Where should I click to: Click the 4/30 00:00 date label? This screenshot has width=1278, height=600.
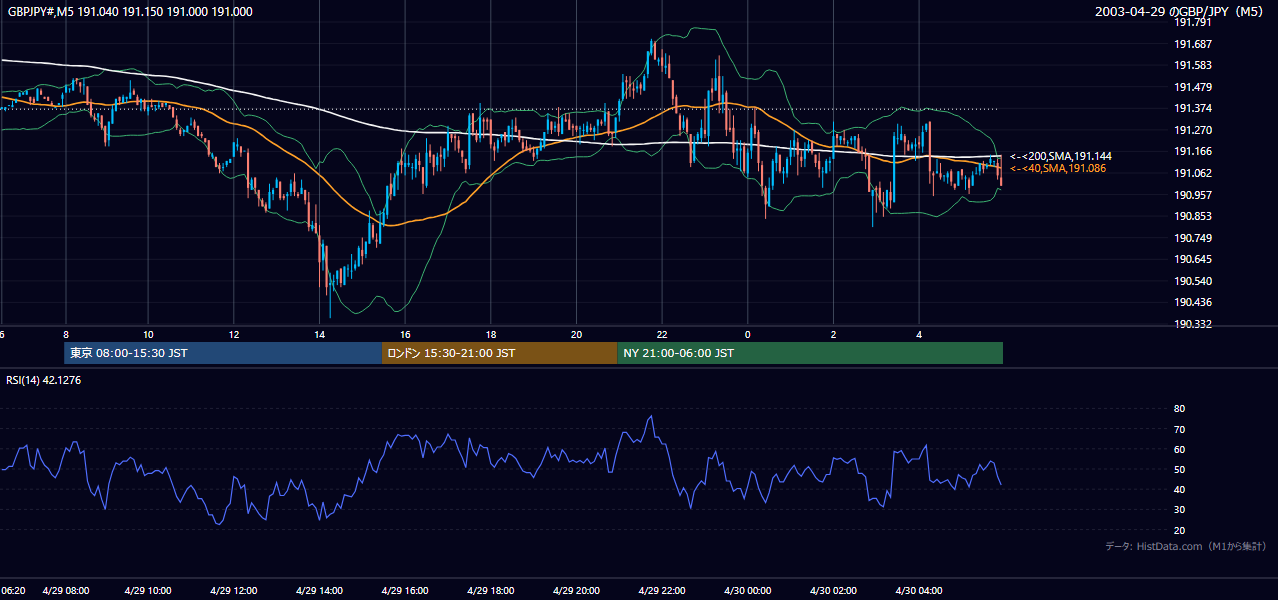pyautogui.click(x=746, y=590)
